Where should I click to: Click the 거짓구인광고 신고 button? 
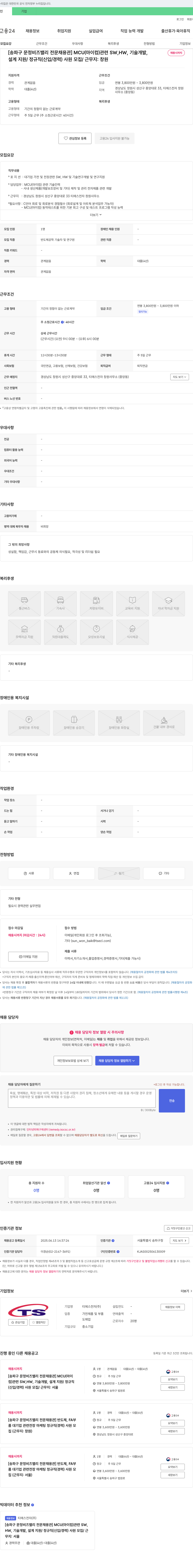tap(178, 1228)
